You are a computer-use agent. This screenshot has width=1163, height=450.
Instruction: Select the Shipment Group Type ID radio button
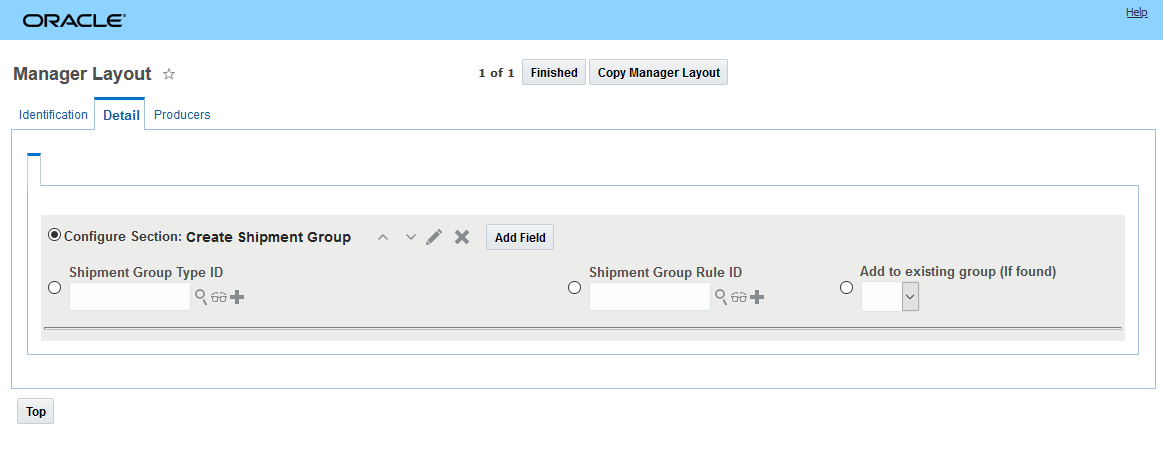[54, 288]
